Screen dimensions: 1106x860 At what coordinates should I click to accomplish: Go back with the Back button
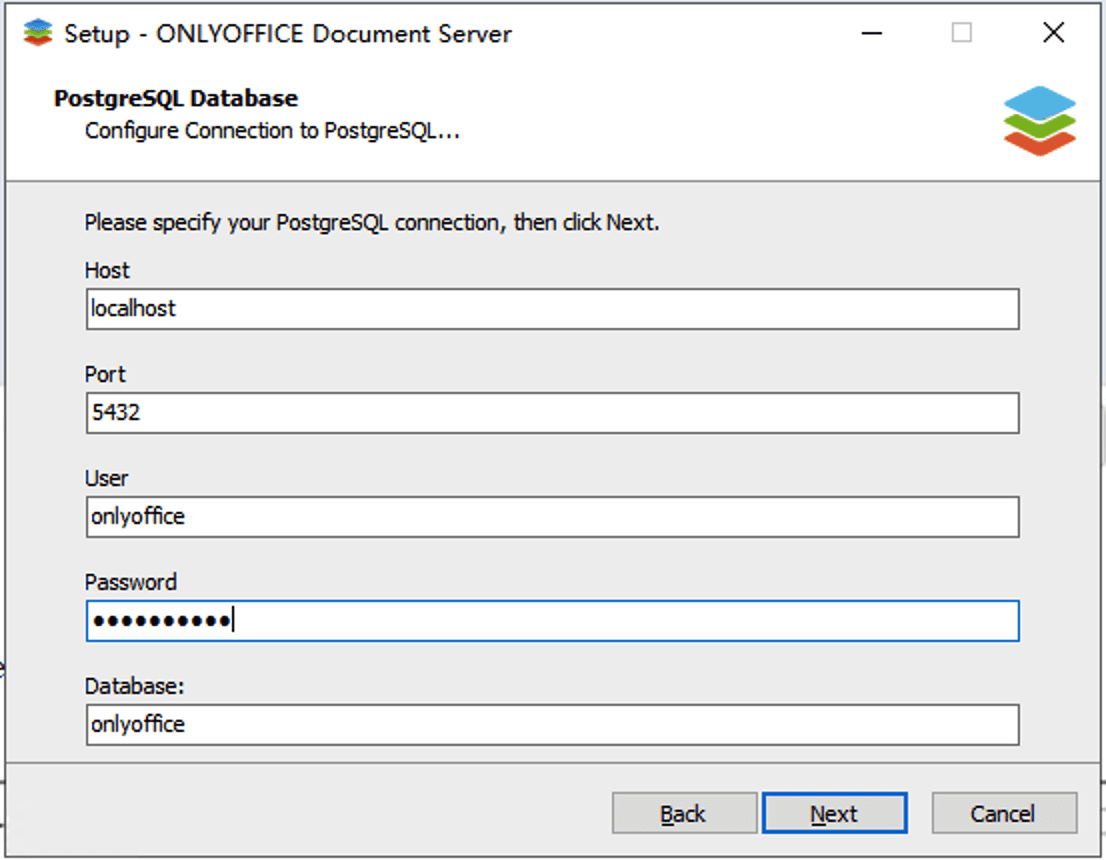coord(684,814)
